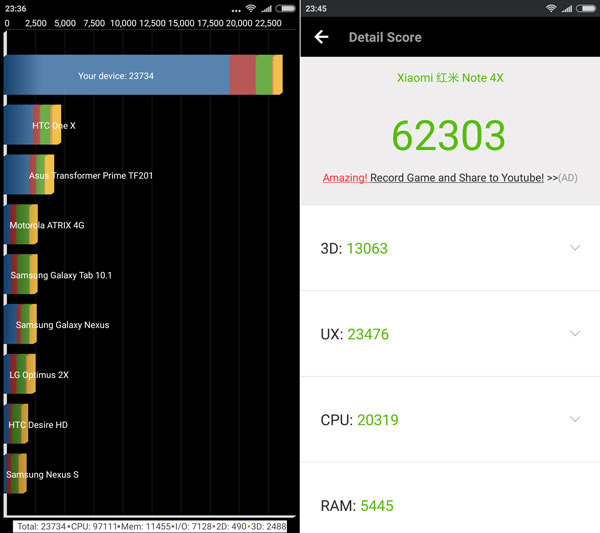Click the 10,000 axis label
Image resolution: width=600 pixels, height=533 pixels.
(123, 23)
